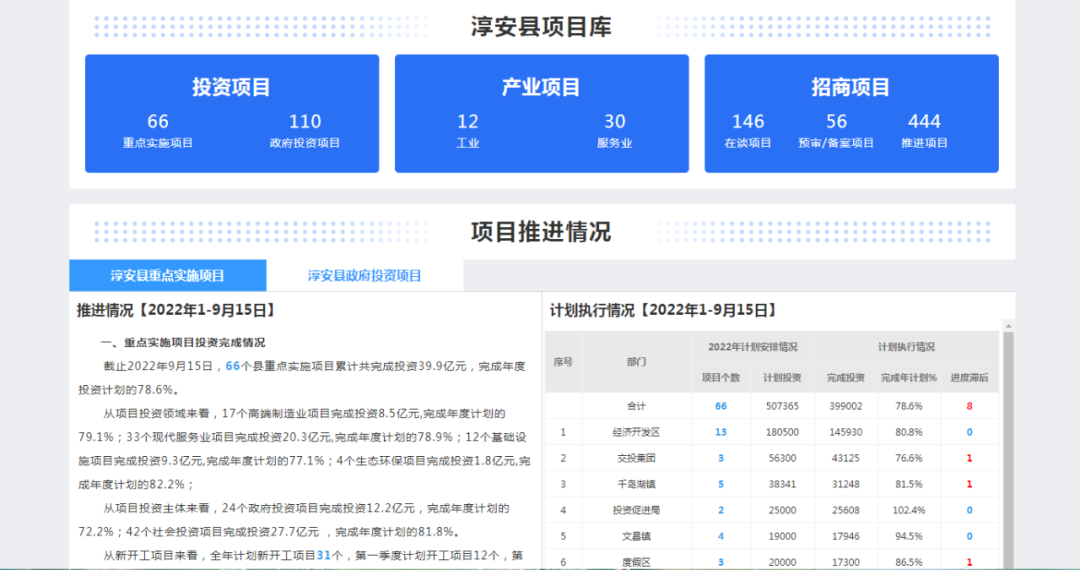This screenshot has width=1080, height=570.
Task: Select the 项目个数 column header
Action: 720,378
